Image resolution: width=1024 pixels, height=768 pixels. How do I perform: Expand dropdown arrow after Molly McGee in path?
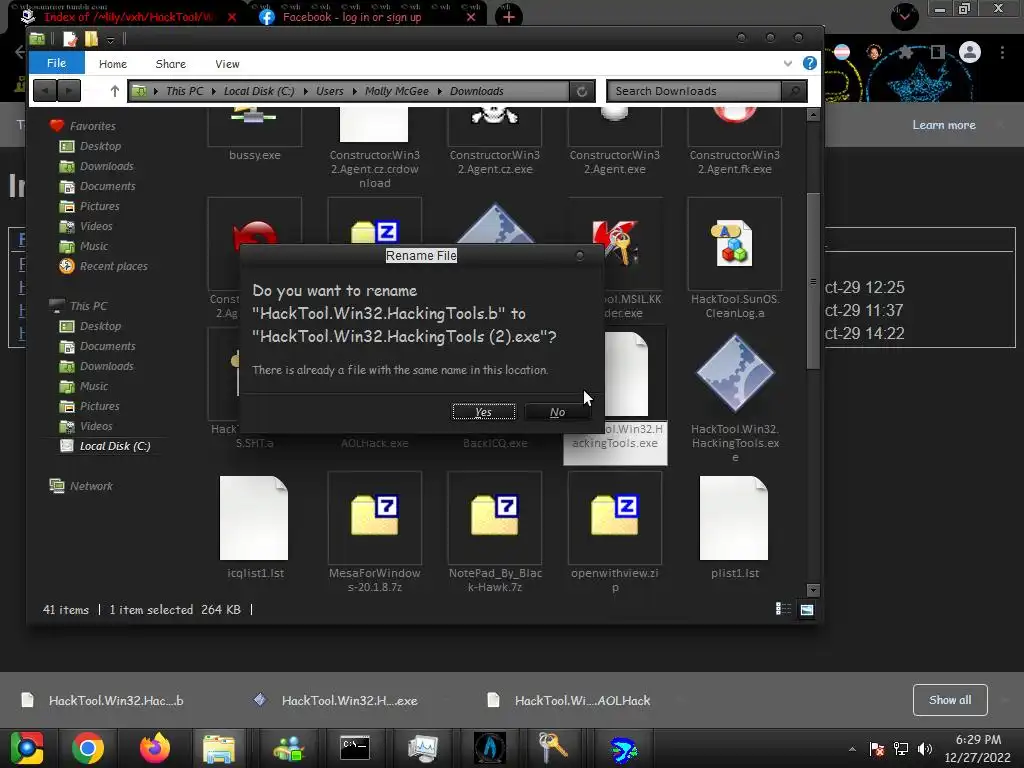click(440, 91)
